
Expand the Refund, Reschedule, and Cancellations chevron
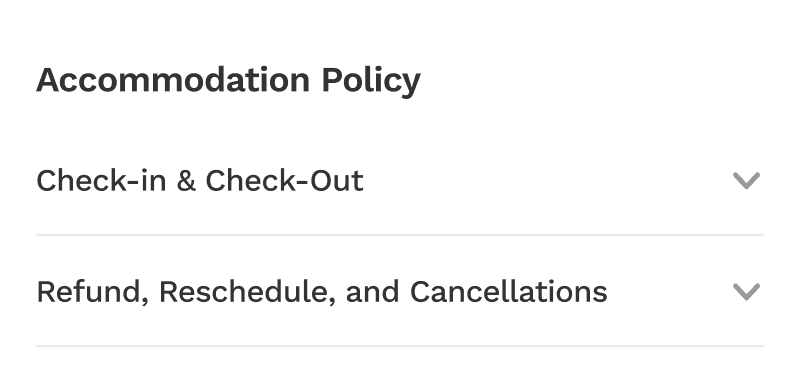click(746, 292)
